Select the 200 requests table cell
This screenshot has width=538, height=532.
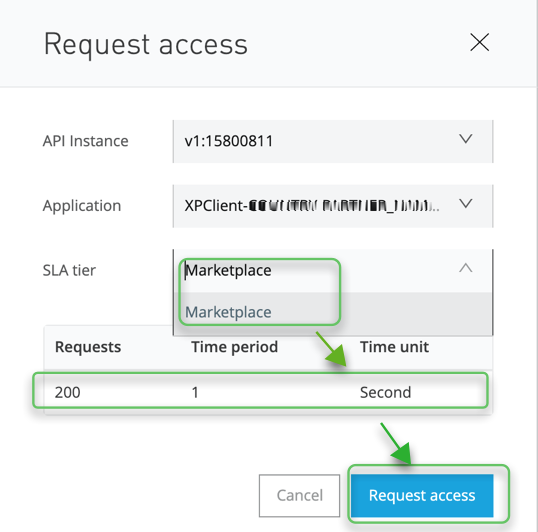pos(68,392)
